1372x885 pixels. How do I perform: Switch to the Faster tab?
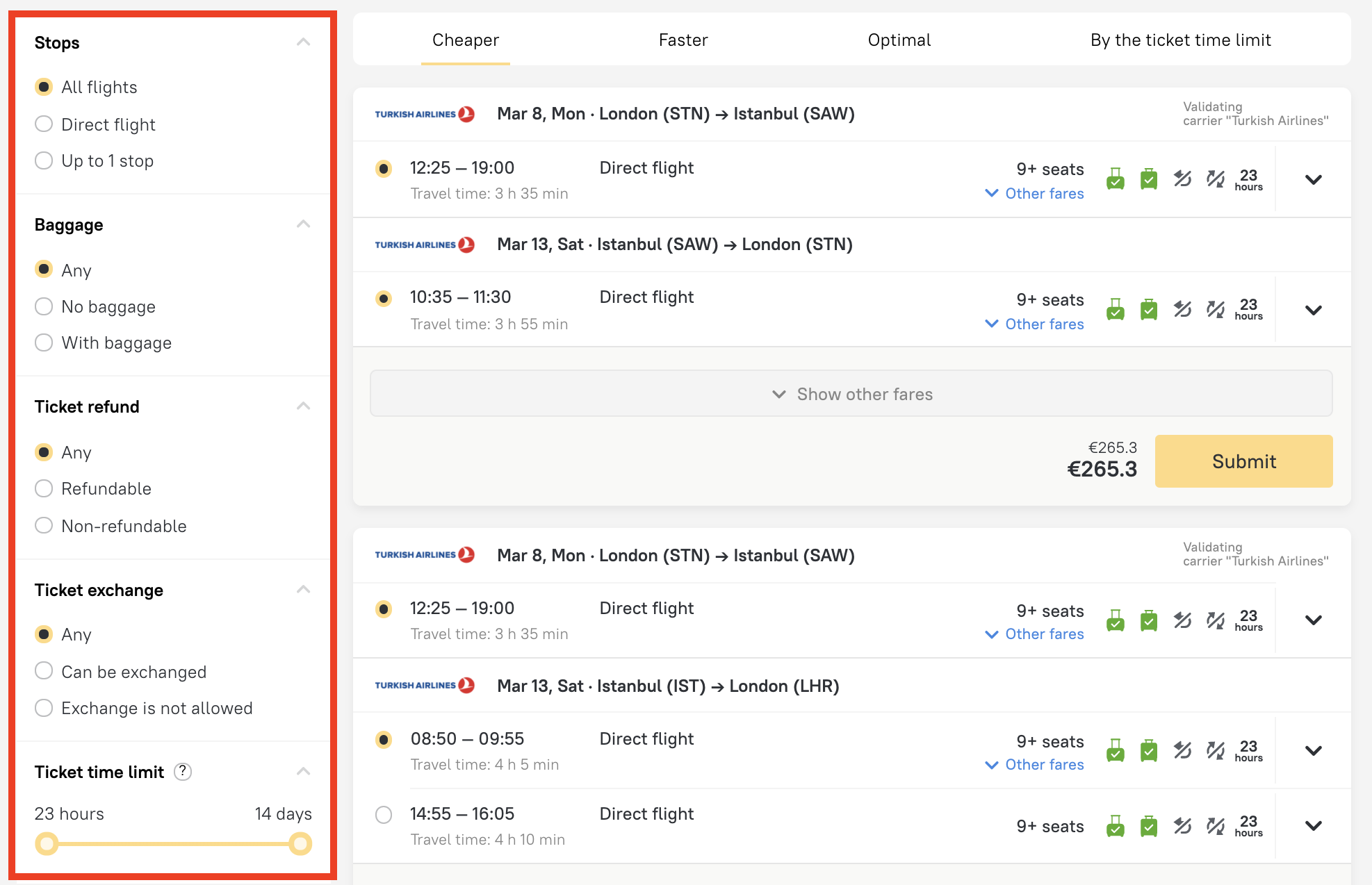pos(683,40)
